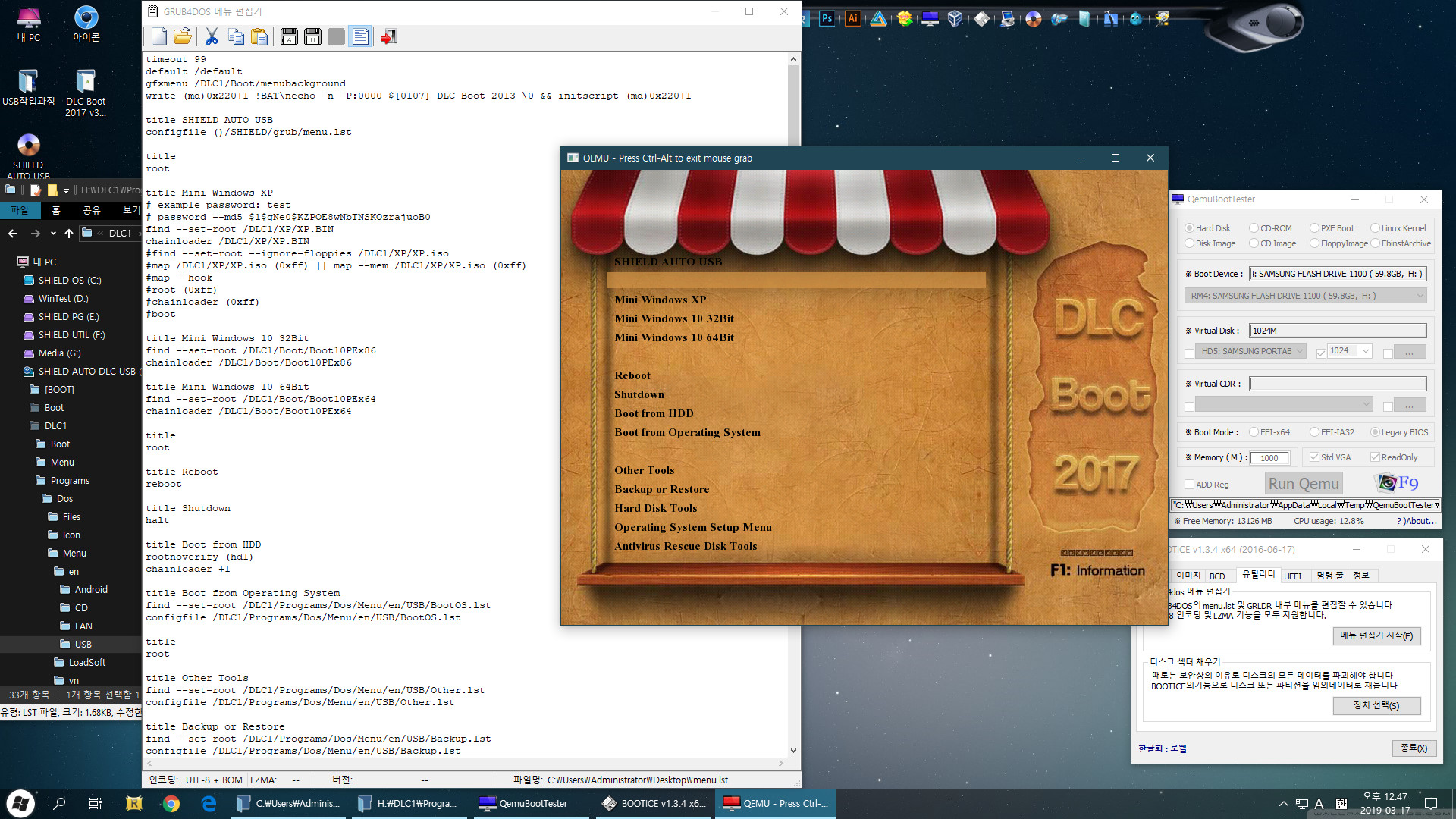This screenshot has width=1456, height=819.
Task: Open the 홈 ribbon tab in Explorer
Action: click(x=55, y=210)
